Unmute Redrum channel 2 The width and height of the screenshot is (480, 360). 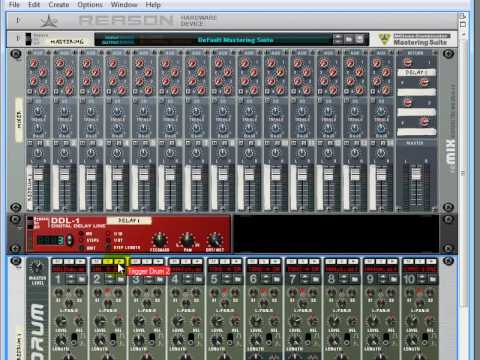coord(97,261)
